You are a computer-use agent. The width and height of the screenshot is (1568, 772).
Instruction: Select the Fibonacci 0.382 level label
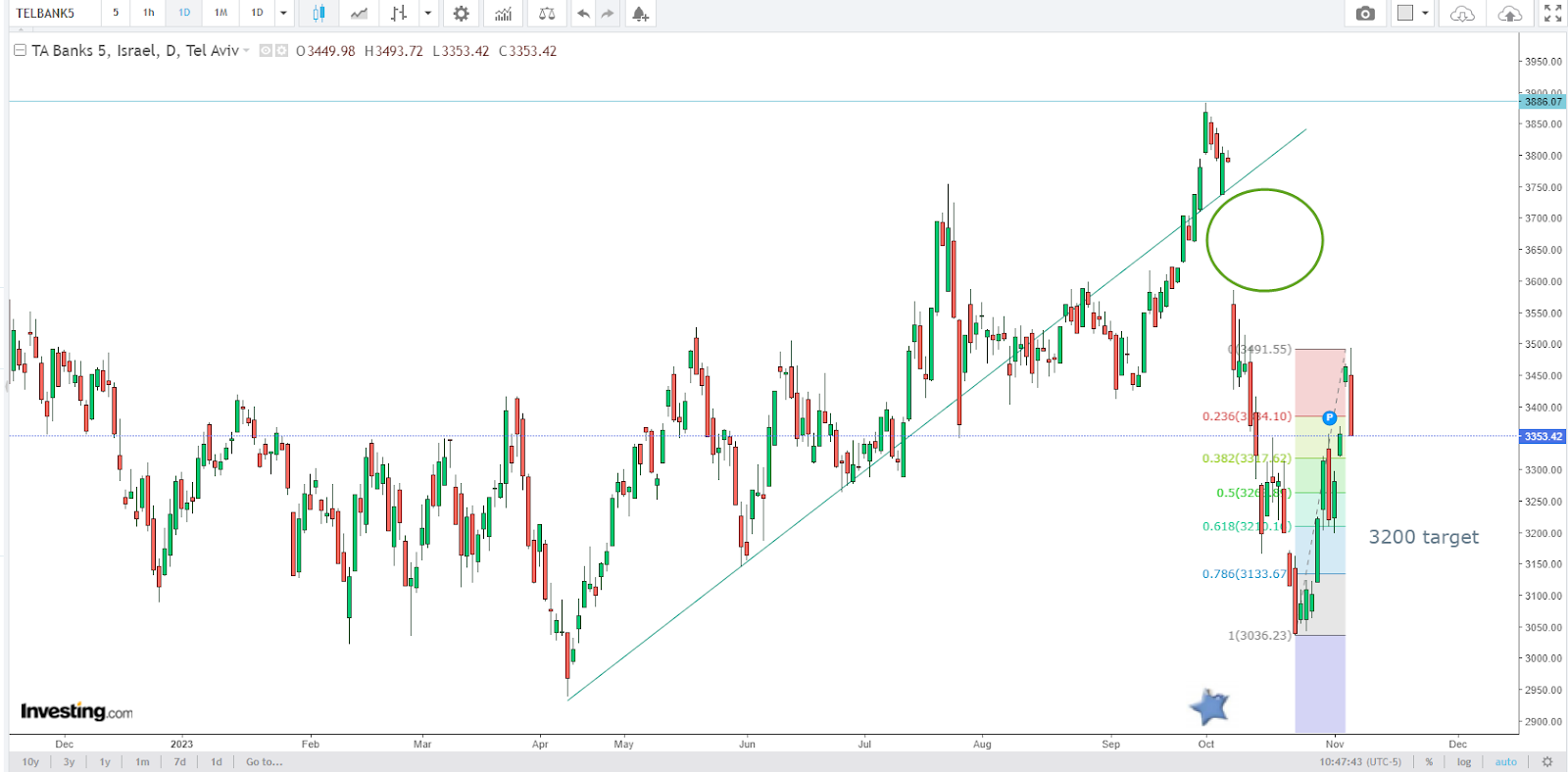(x=1247, y=458)
